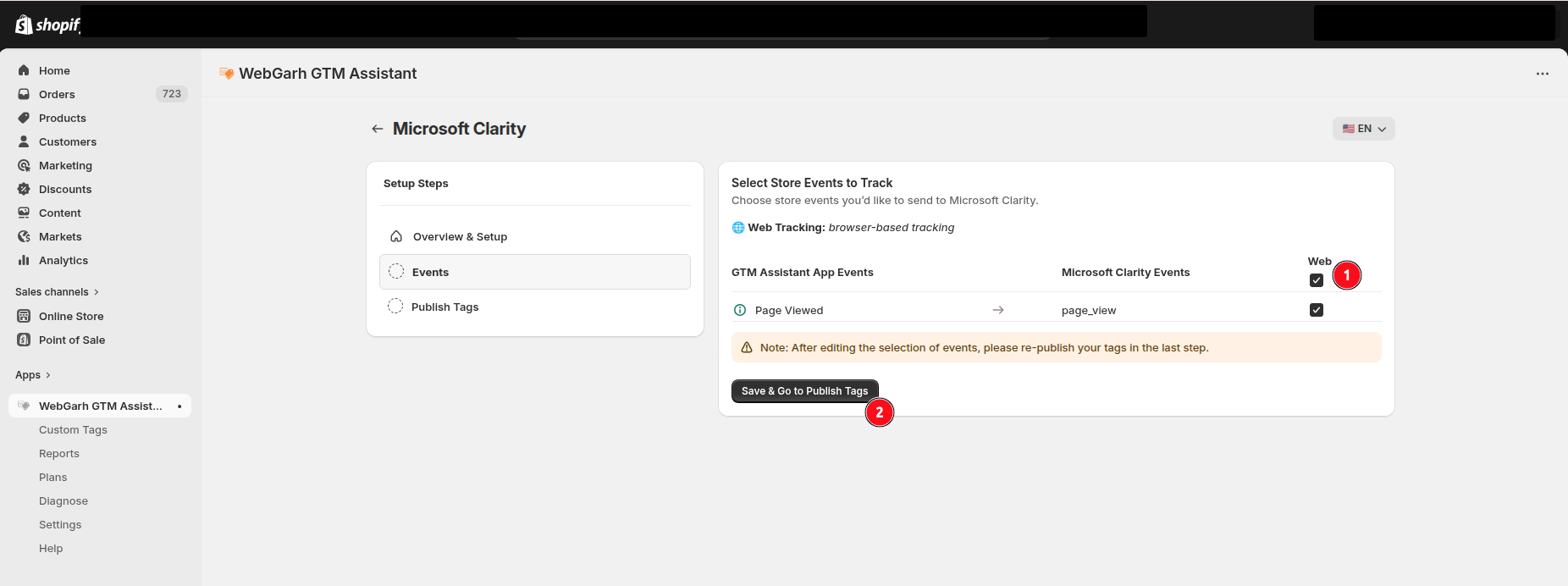Click the page_view event name
This screenshot has height=586, width=1568.
click(1089, 311)
